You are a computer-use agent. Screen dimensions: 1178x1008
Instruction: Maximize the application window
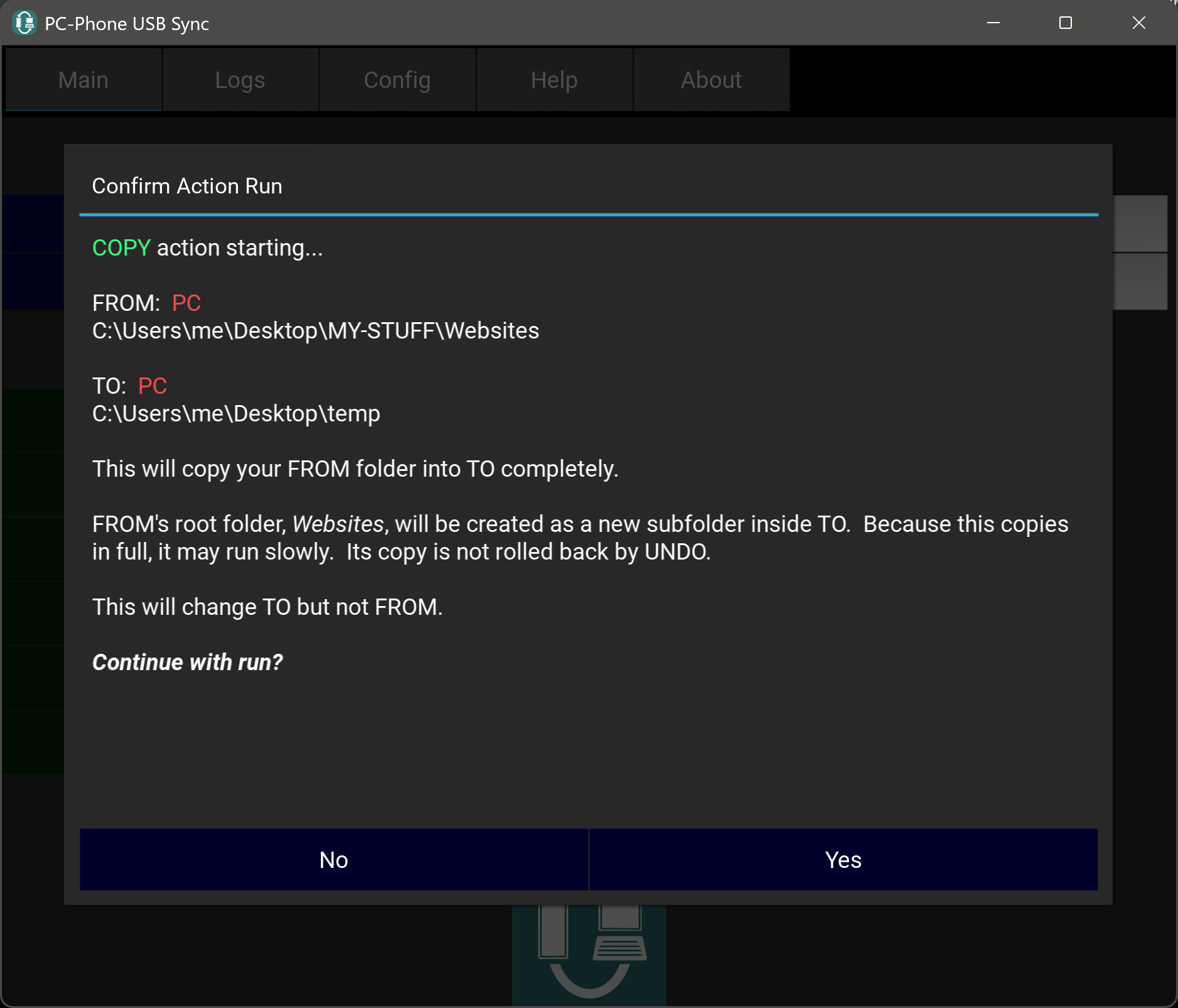tap(1065, 23)
